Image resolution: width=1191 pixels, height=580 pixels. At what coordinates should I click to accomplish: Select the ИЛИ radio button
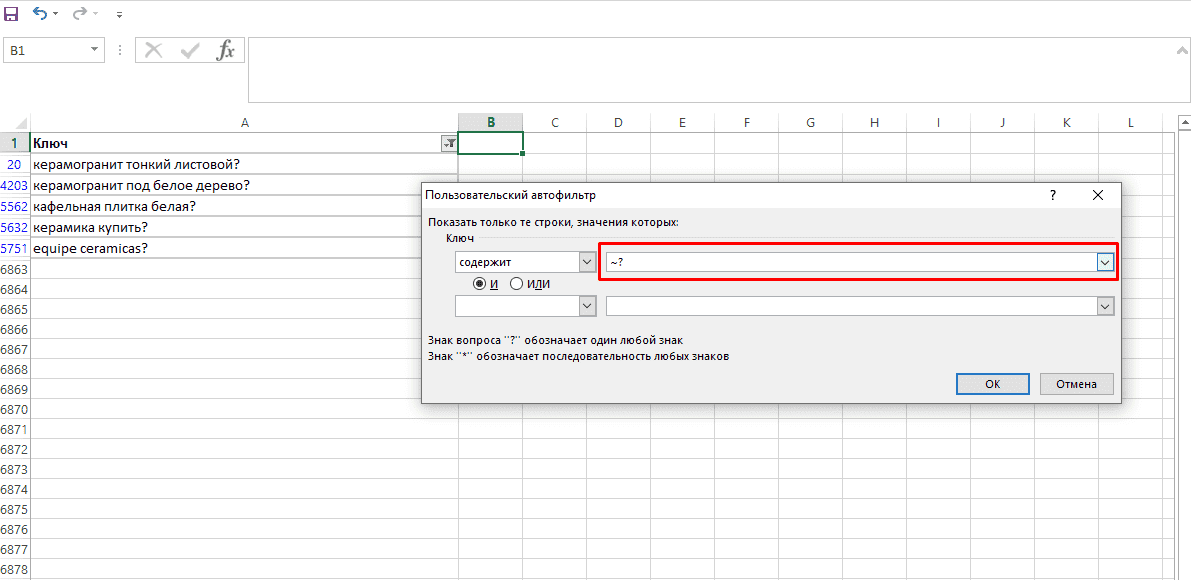(517, 284)
